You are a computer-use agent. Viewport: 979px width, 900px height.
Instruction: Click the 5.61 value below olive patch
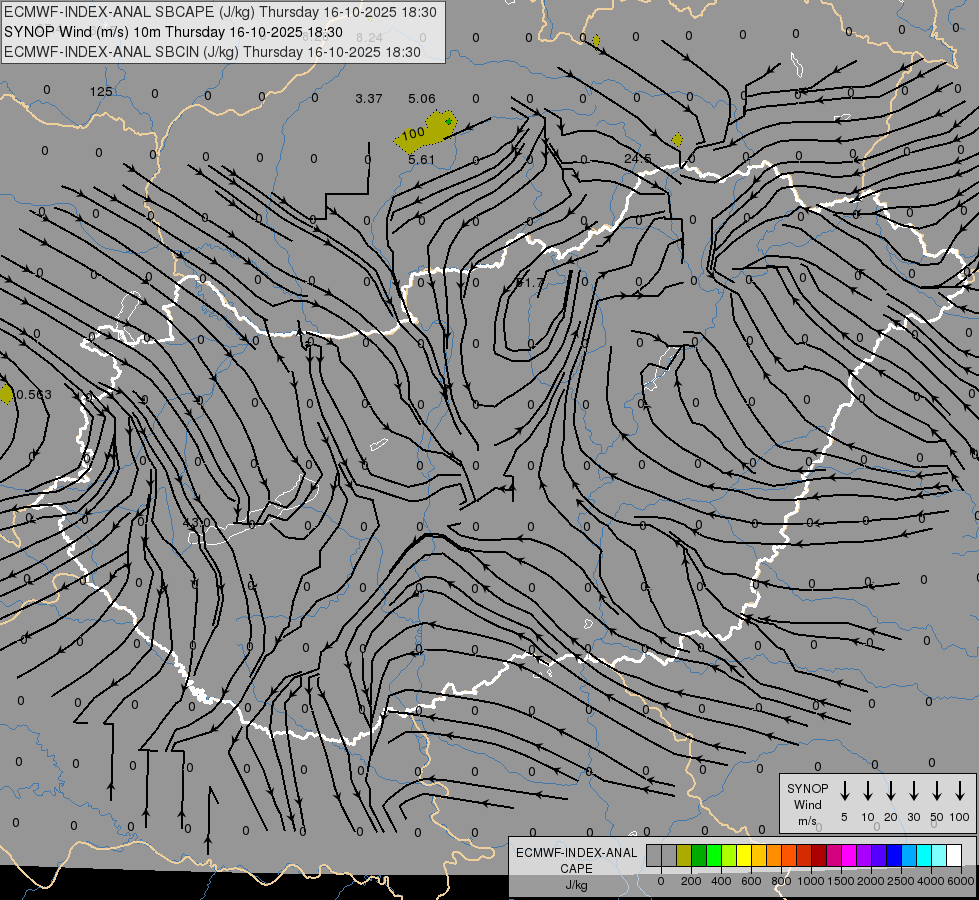421,160
